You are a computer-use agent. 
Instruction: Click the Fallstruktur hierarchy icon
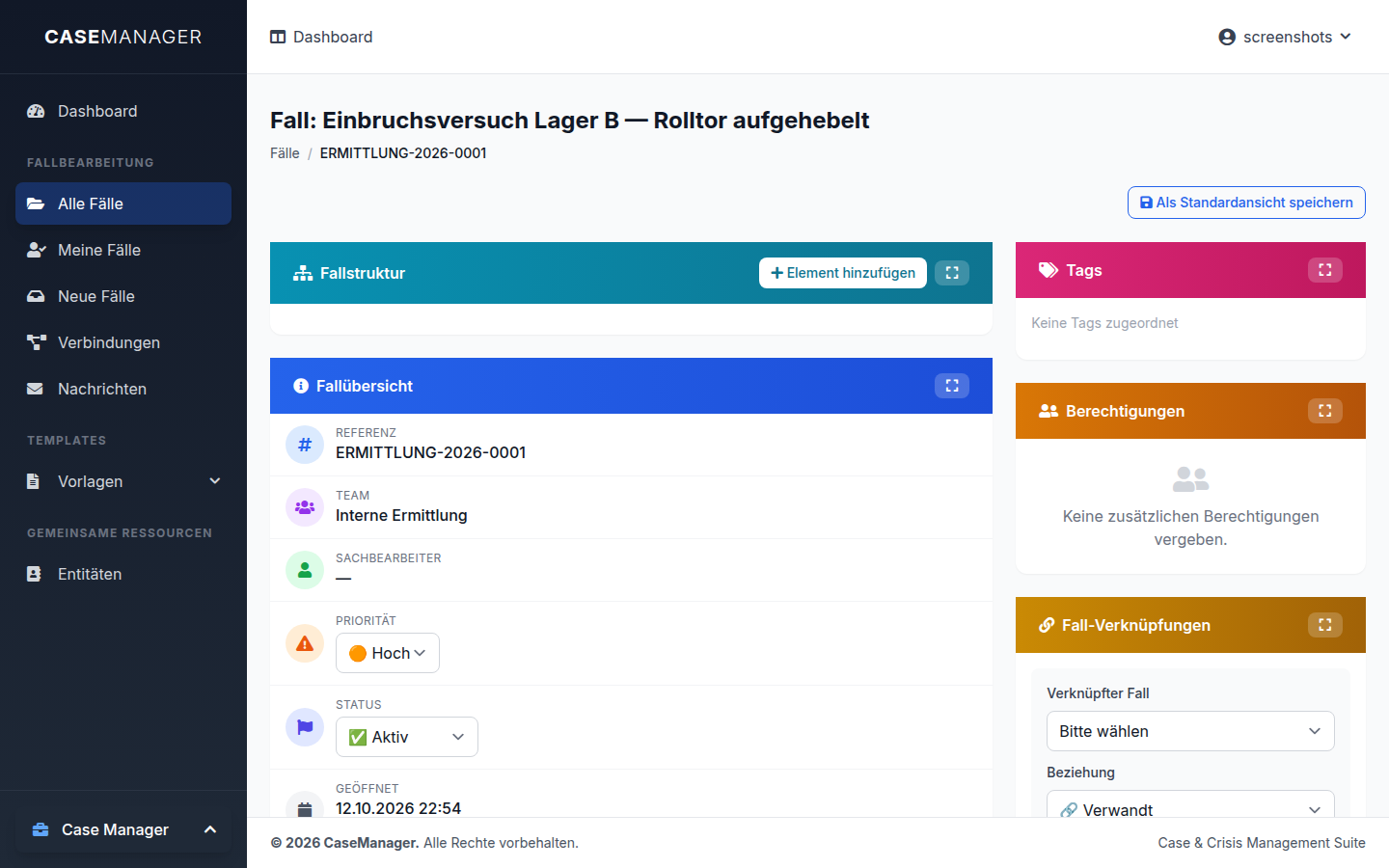303,273
